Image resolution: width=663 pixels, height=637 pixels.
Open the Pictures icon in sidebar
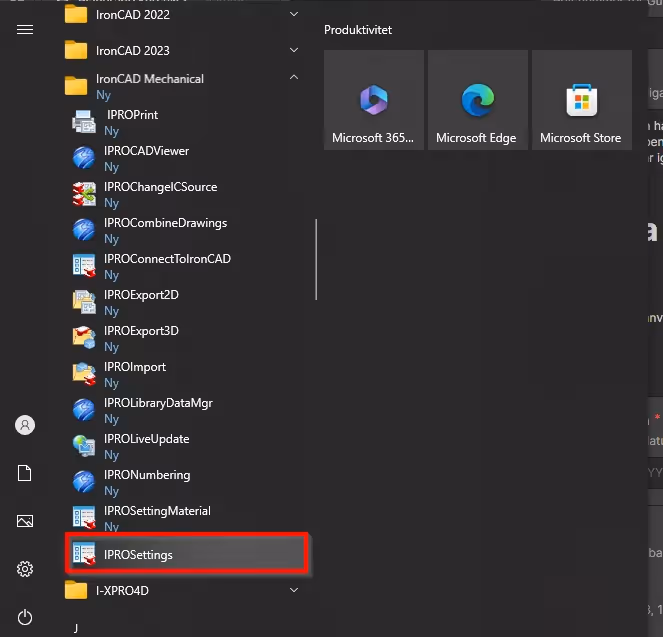coord(25,521)
